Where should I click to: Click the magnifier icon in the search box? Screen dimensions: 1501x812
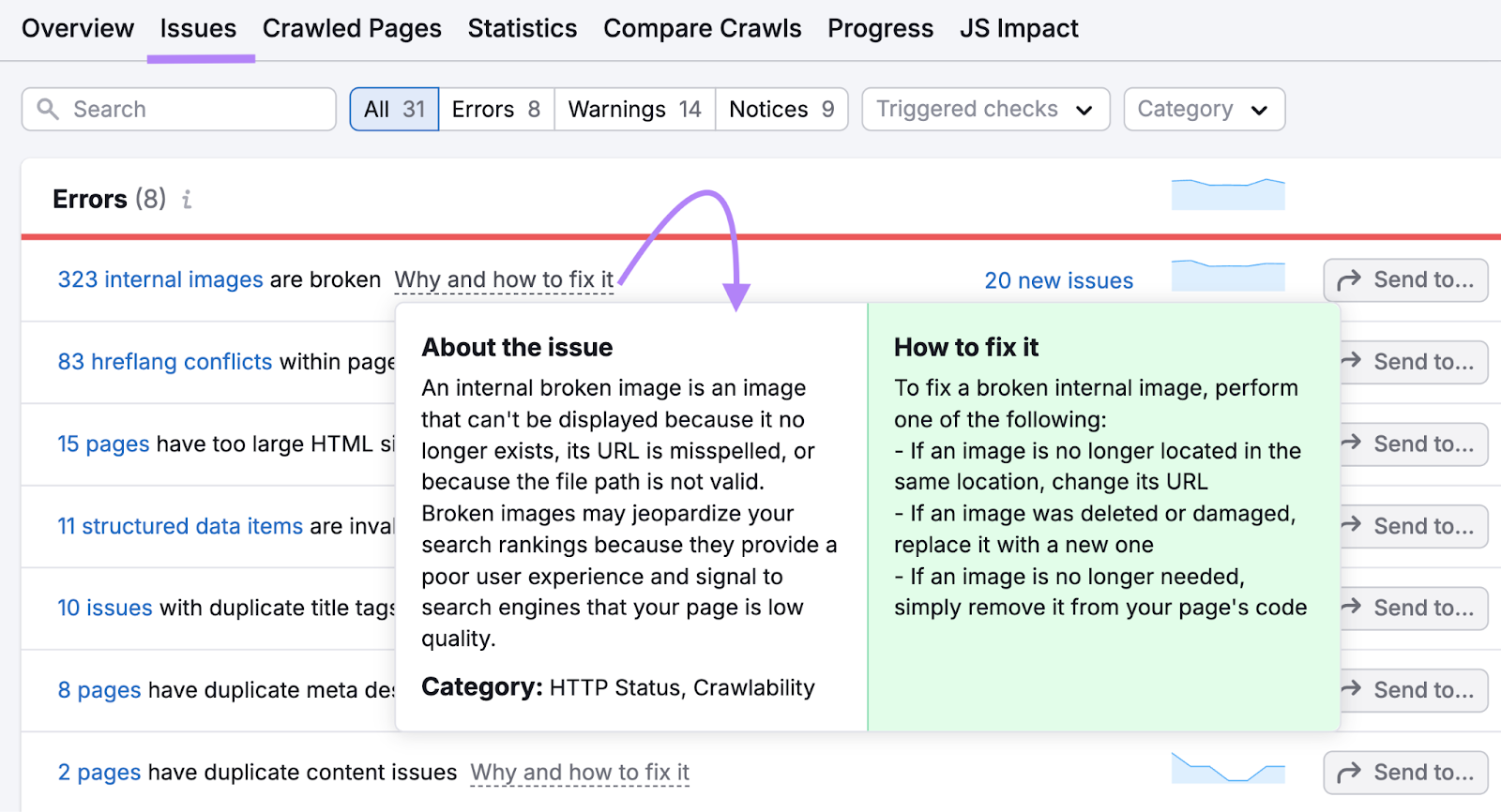click(x=48, y=110)
